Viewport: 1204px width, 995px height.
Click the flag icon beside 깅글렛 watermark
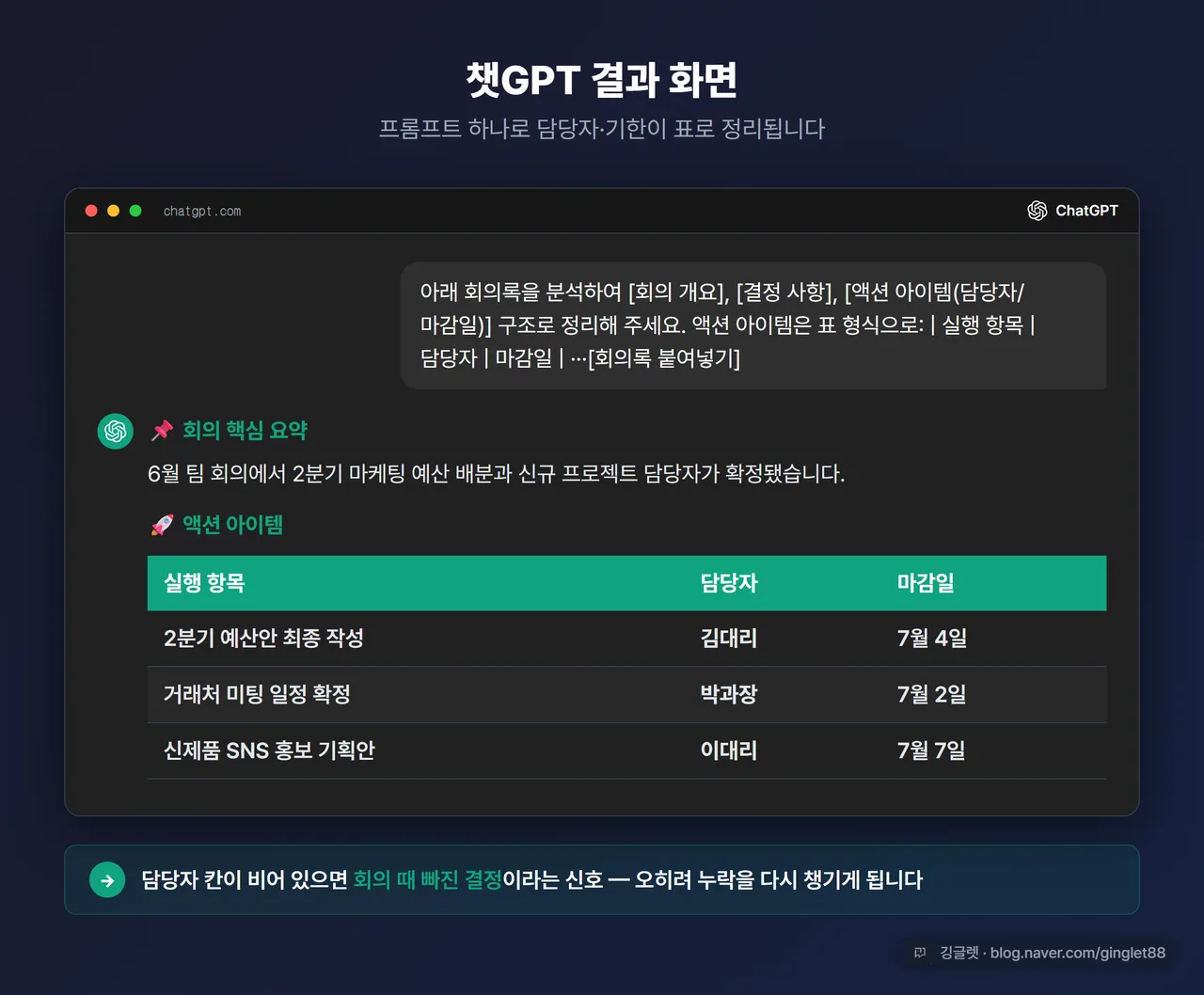click(920, 953)
